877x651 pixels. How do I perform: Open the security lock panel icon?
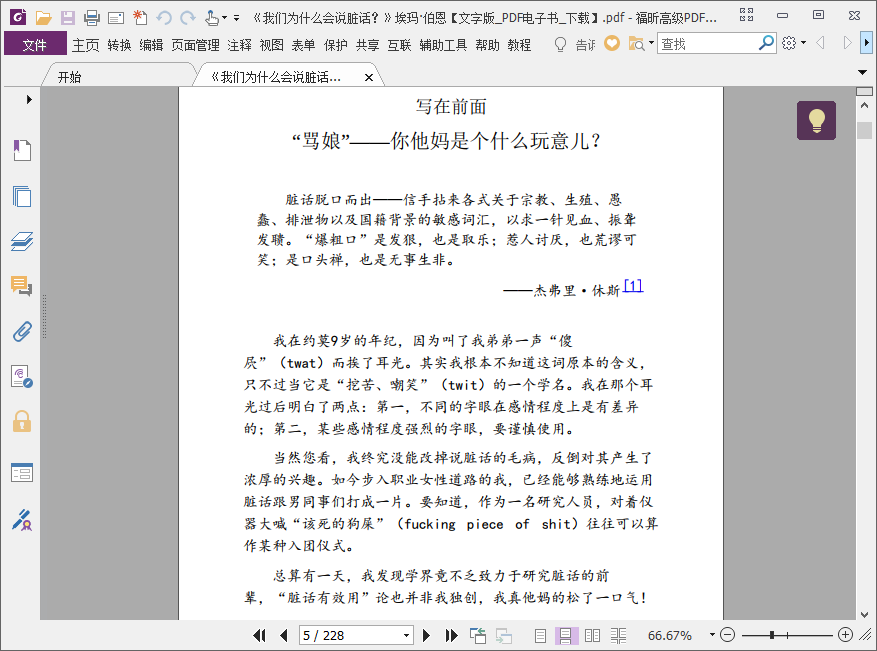coord(22,422)
